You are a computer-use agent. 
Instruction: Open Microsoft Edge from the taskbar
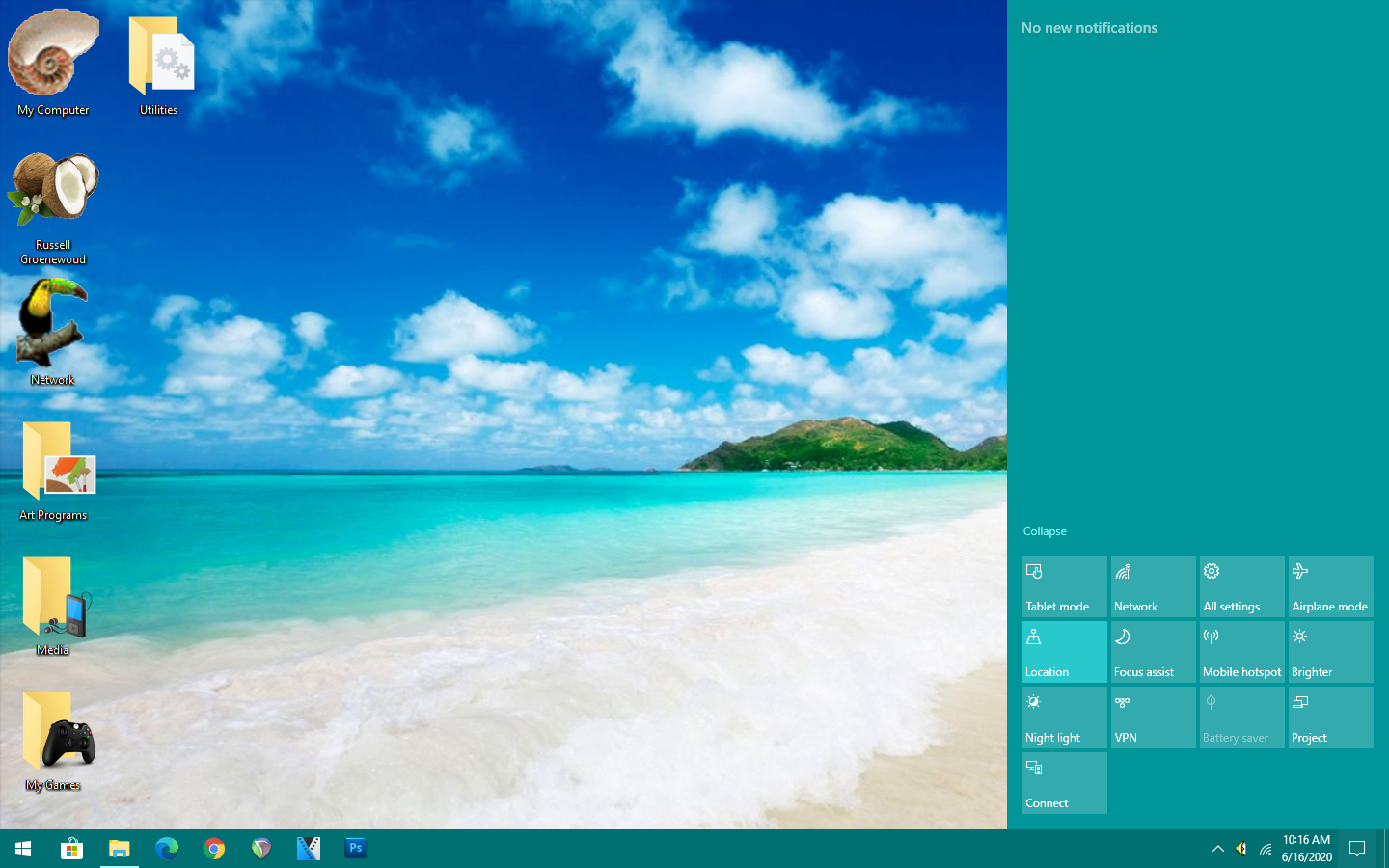167,849
